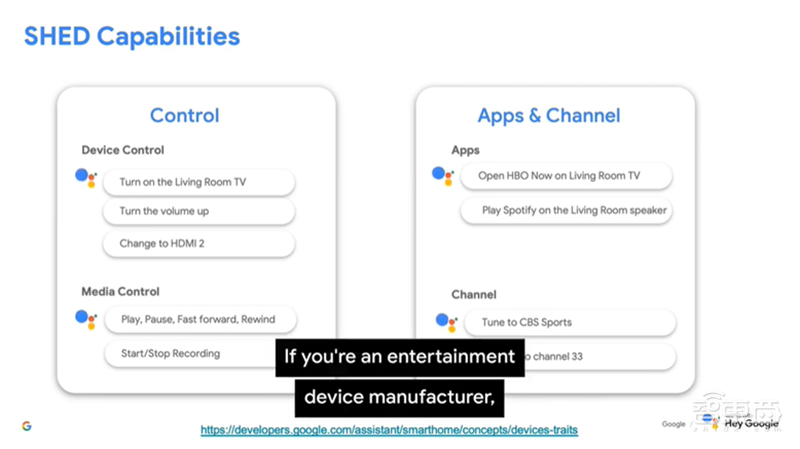Click the 'Apps & Channel' card heading

coord(548,115)
